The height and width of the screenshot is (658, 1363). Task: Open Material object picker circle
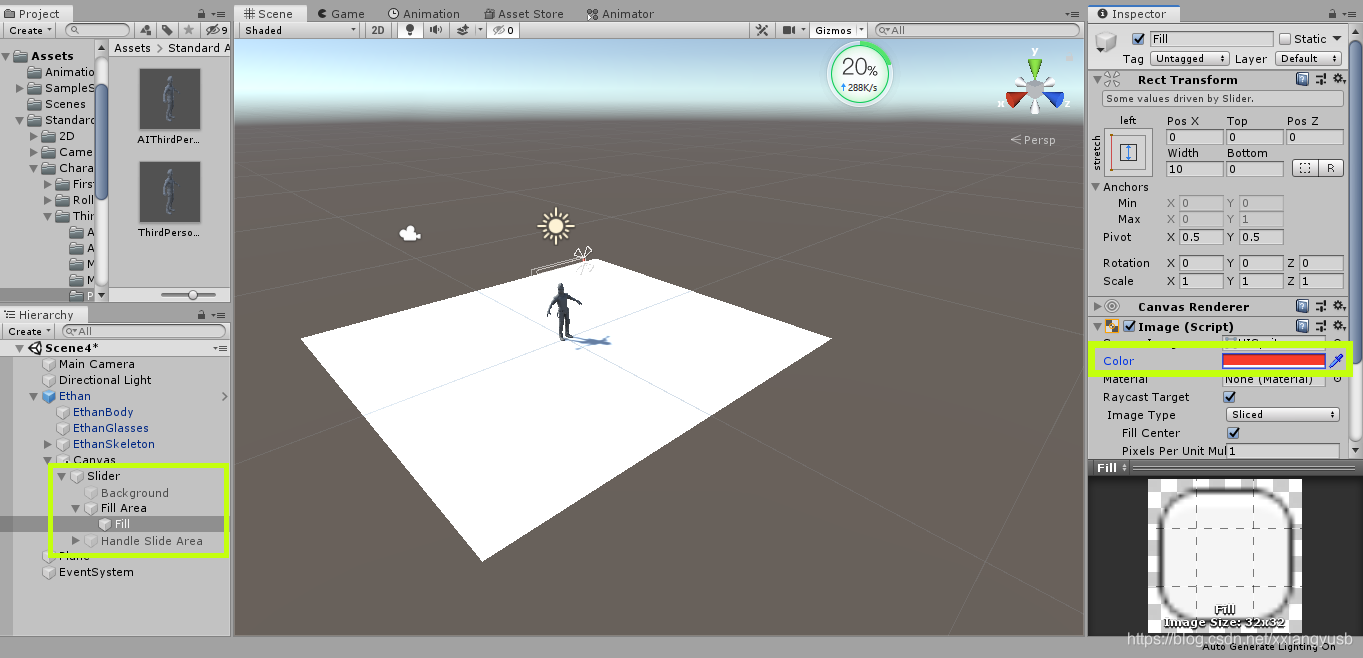(1338, 380)
